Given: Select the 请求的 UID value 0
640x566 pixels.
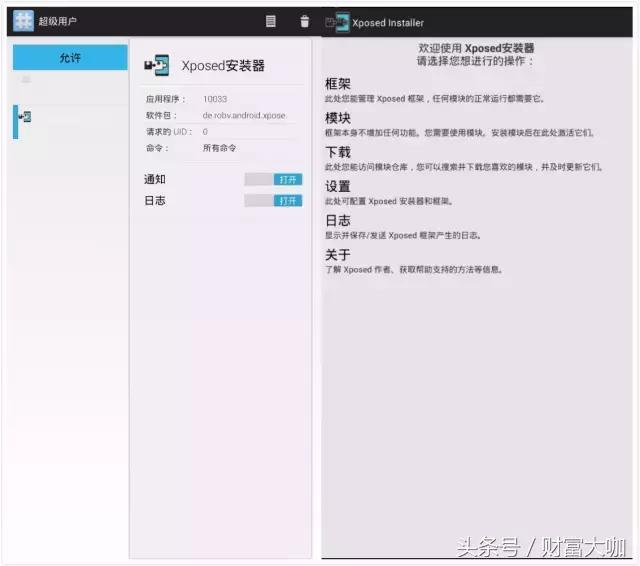Looking at the screenshot, I should [x=205, y=132].
